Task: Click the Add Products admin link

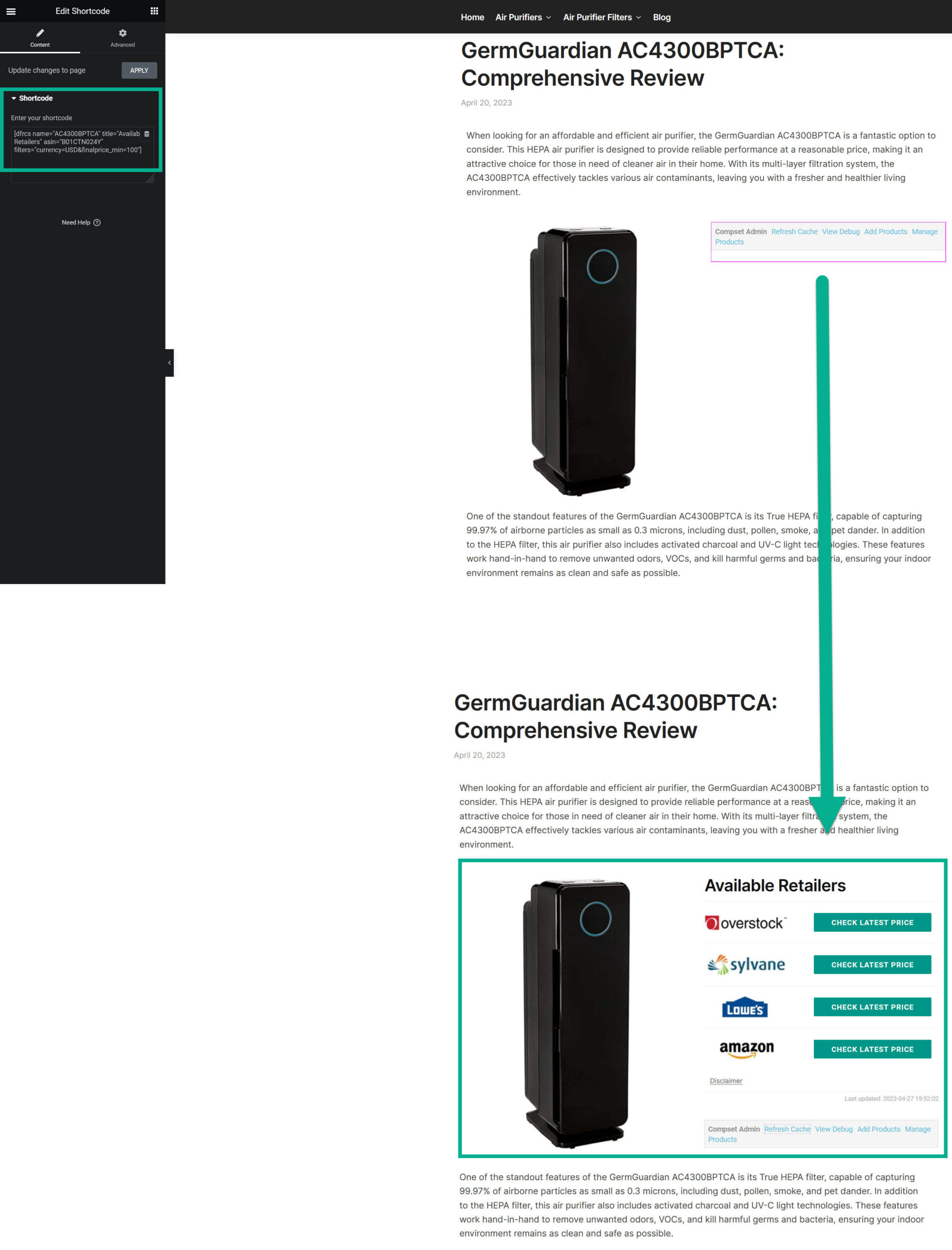Action: click(885, 231)
